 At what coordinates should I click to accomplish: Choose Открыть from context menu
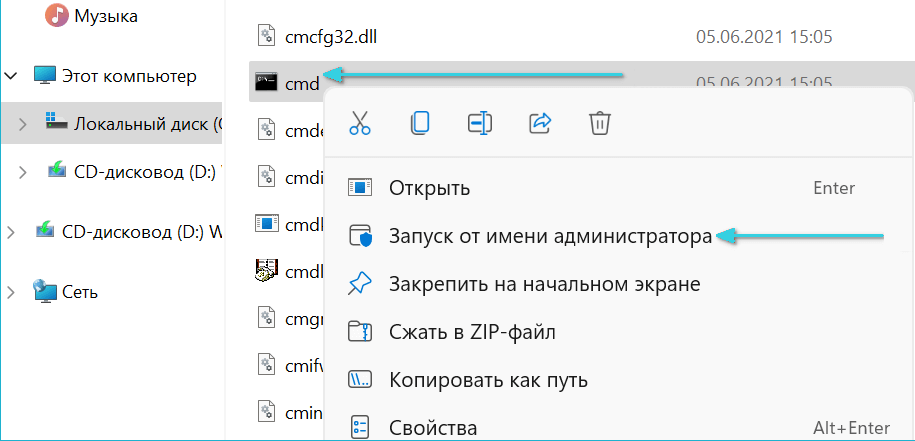point(430,188)
